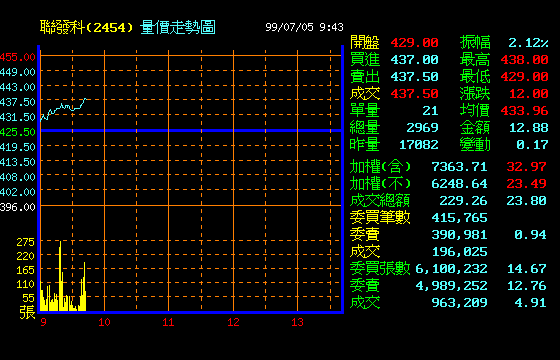Click the sell order count 390,981
The height and width of the screenshot is (360, 560).
459,235
